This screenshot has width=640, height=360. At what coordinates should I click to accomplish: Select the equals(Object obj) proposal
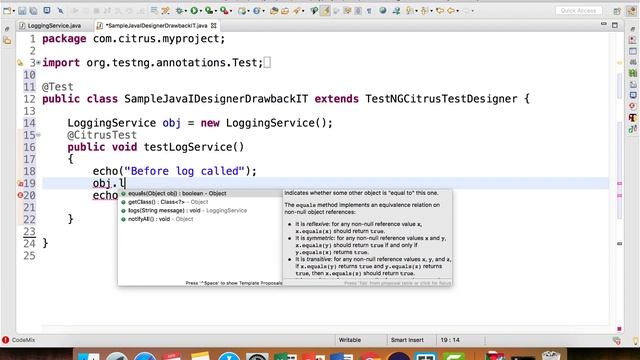[200, 193]
